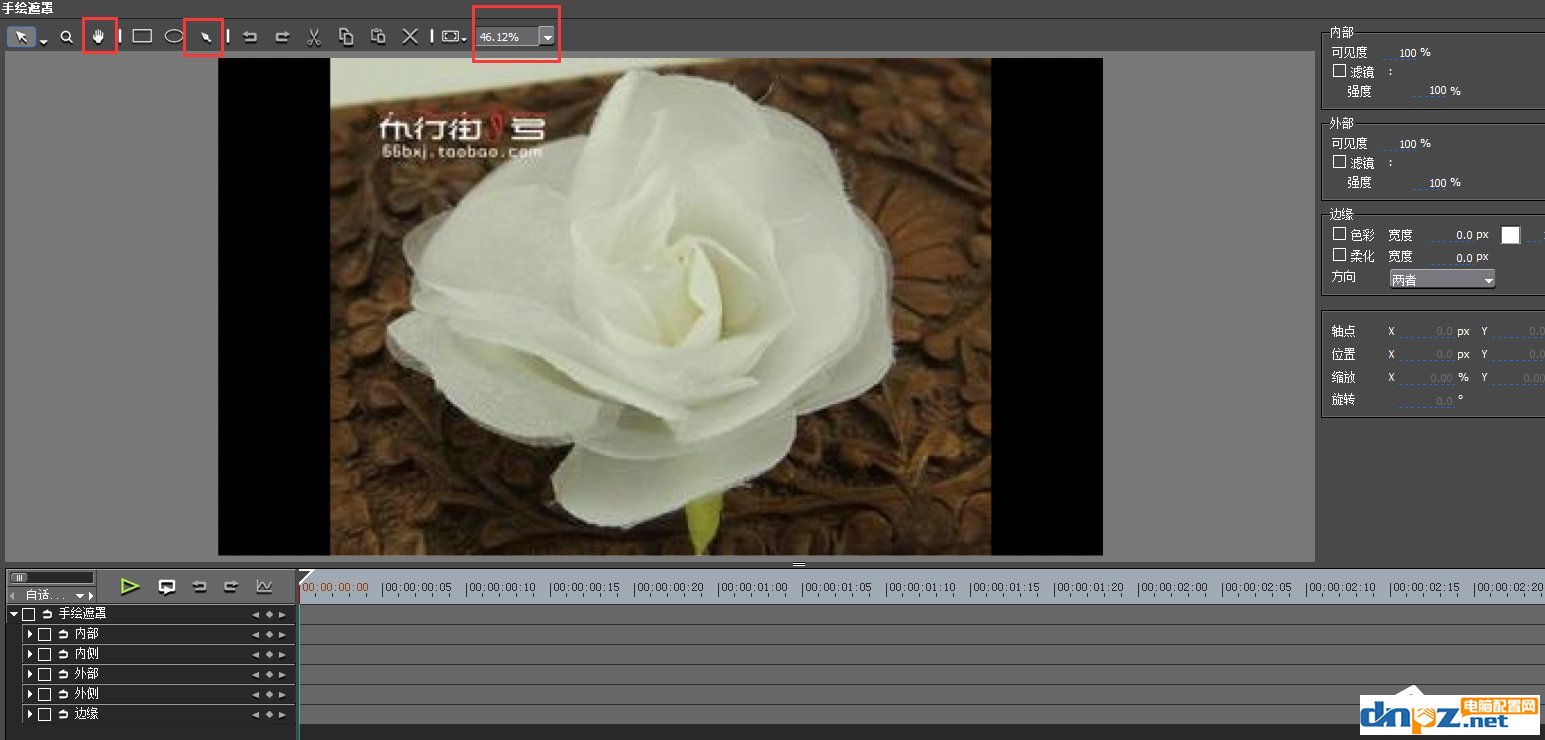Select the magnifier zoom tool
Screen dimensions: 1545x740
click(67, 37)
